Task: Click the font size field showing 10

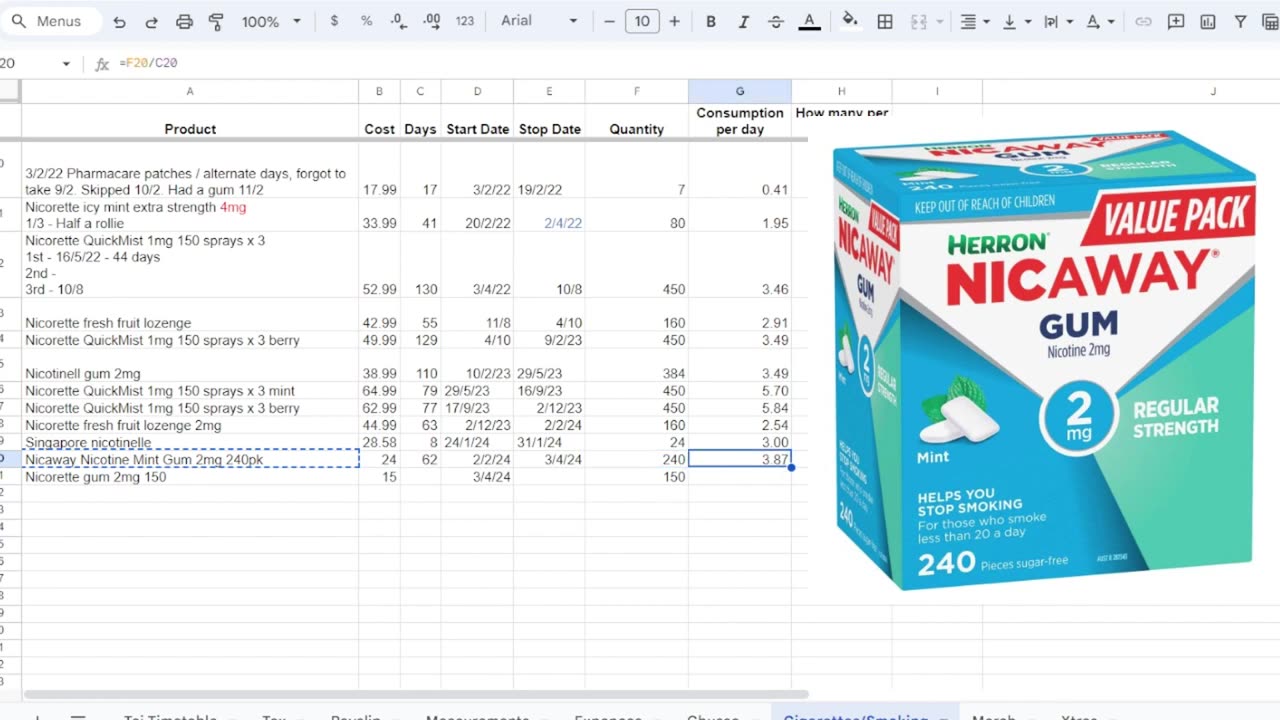Action: pyautogui.click(x=642, y=21)
